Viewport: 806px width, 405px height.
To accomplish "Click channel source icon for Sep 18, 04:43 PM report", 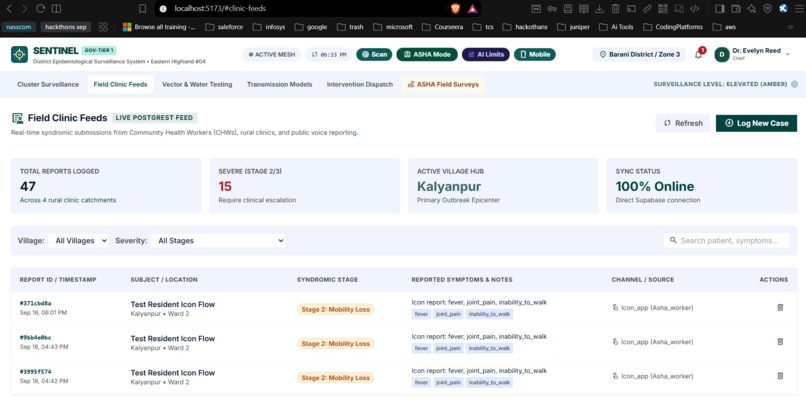I will click(615, 342).
